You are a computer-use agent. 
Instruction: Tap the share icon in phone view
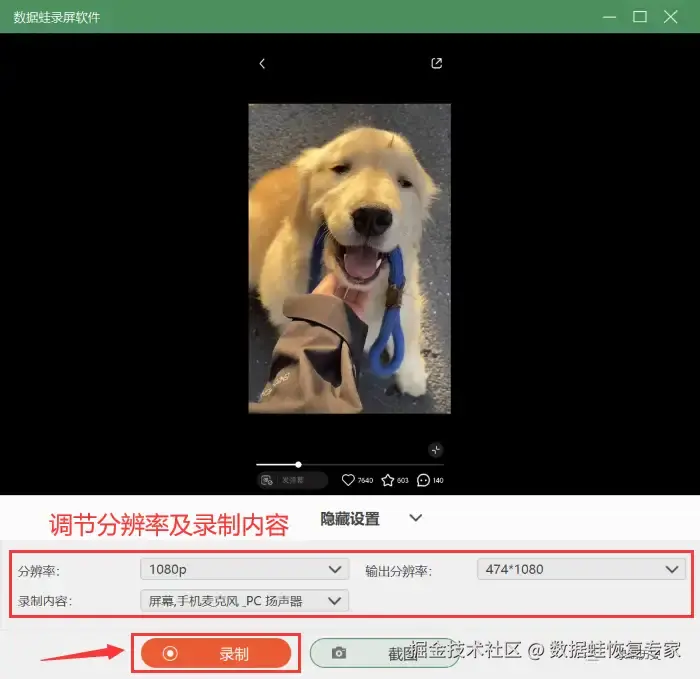click(437, 63)
